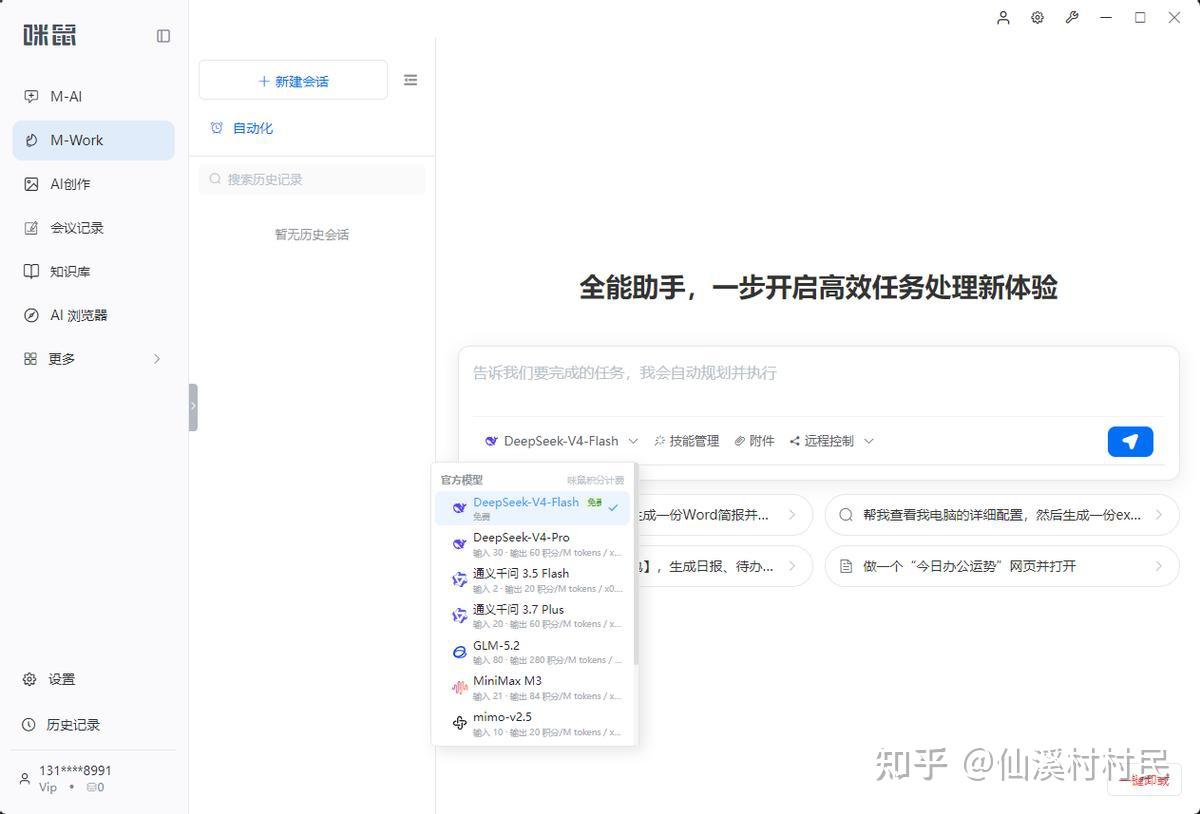Click the search magnifier in history search
The height and width of the screenshot is (814, 1200).
(215, 180)
